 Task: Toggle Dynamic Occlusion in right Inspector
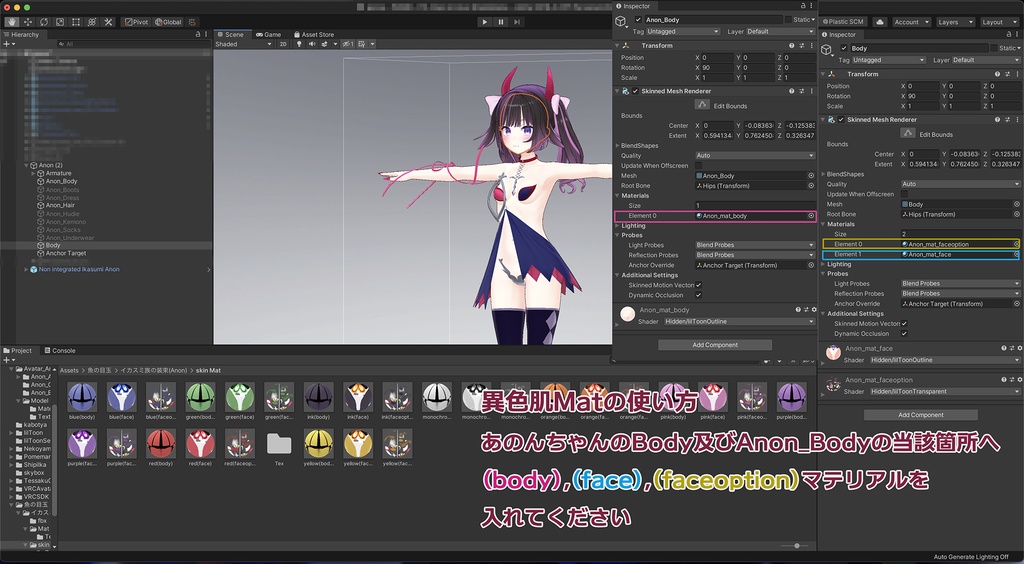pyautogui.click(x=904, y=334)
